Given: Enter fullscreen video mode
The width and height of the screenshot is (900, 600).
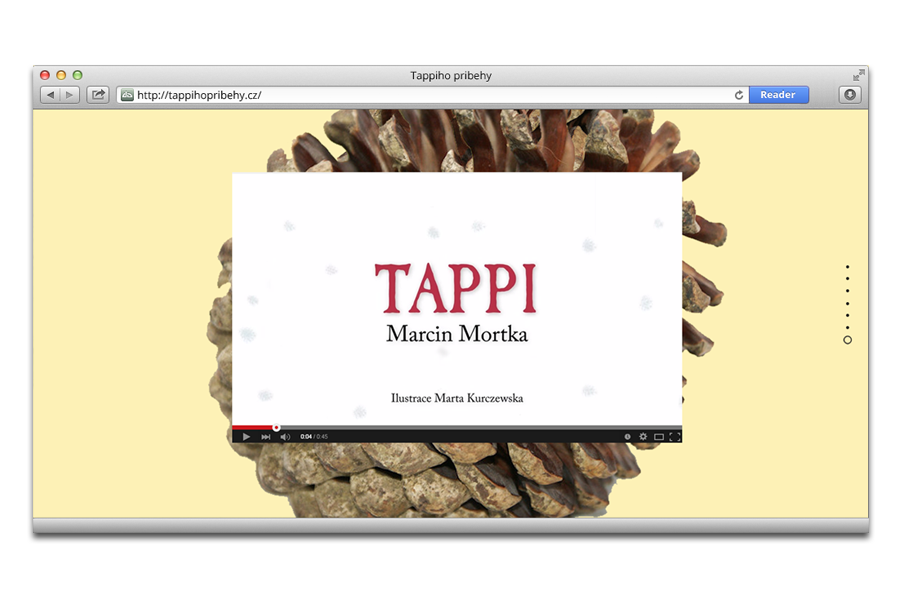Looking at the screenshot, I should click(675, 437).
